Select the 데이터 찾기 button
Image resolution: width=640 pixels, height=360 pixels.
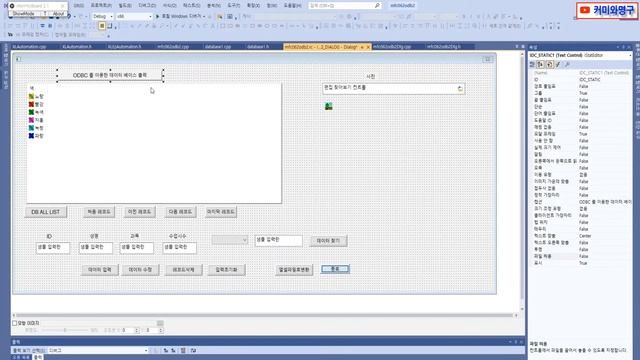click(x=329, y=241)
